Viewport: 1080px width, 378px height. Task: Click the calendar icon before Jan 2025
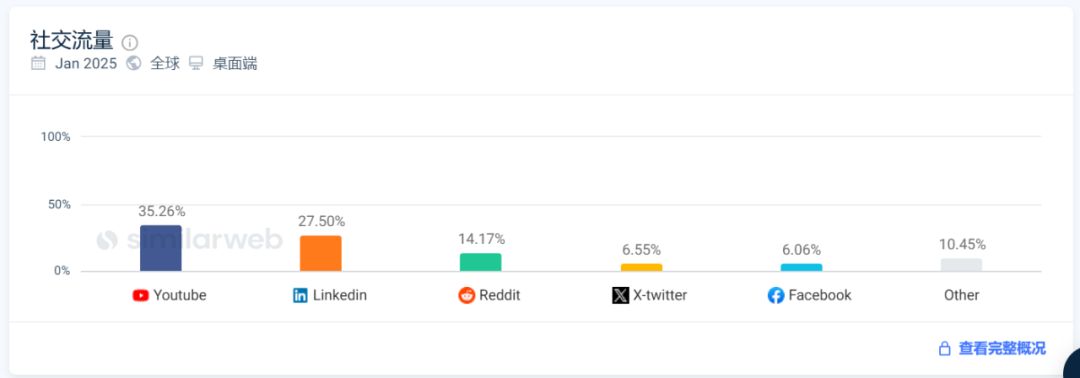[x=38, y=63]
